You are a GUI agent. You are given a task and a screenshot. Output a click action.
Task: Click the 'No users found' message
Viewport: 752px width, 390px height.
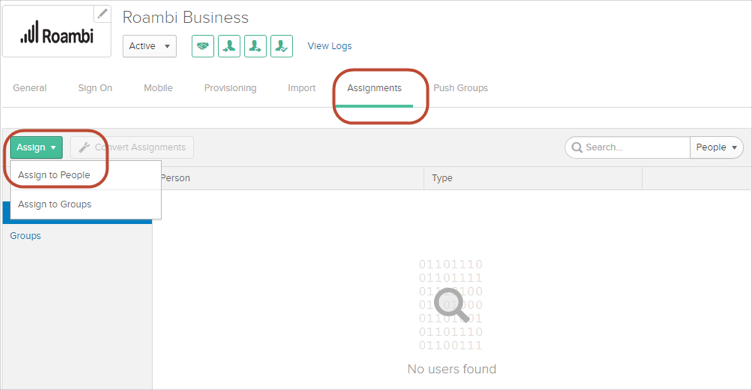coord(452,369)
